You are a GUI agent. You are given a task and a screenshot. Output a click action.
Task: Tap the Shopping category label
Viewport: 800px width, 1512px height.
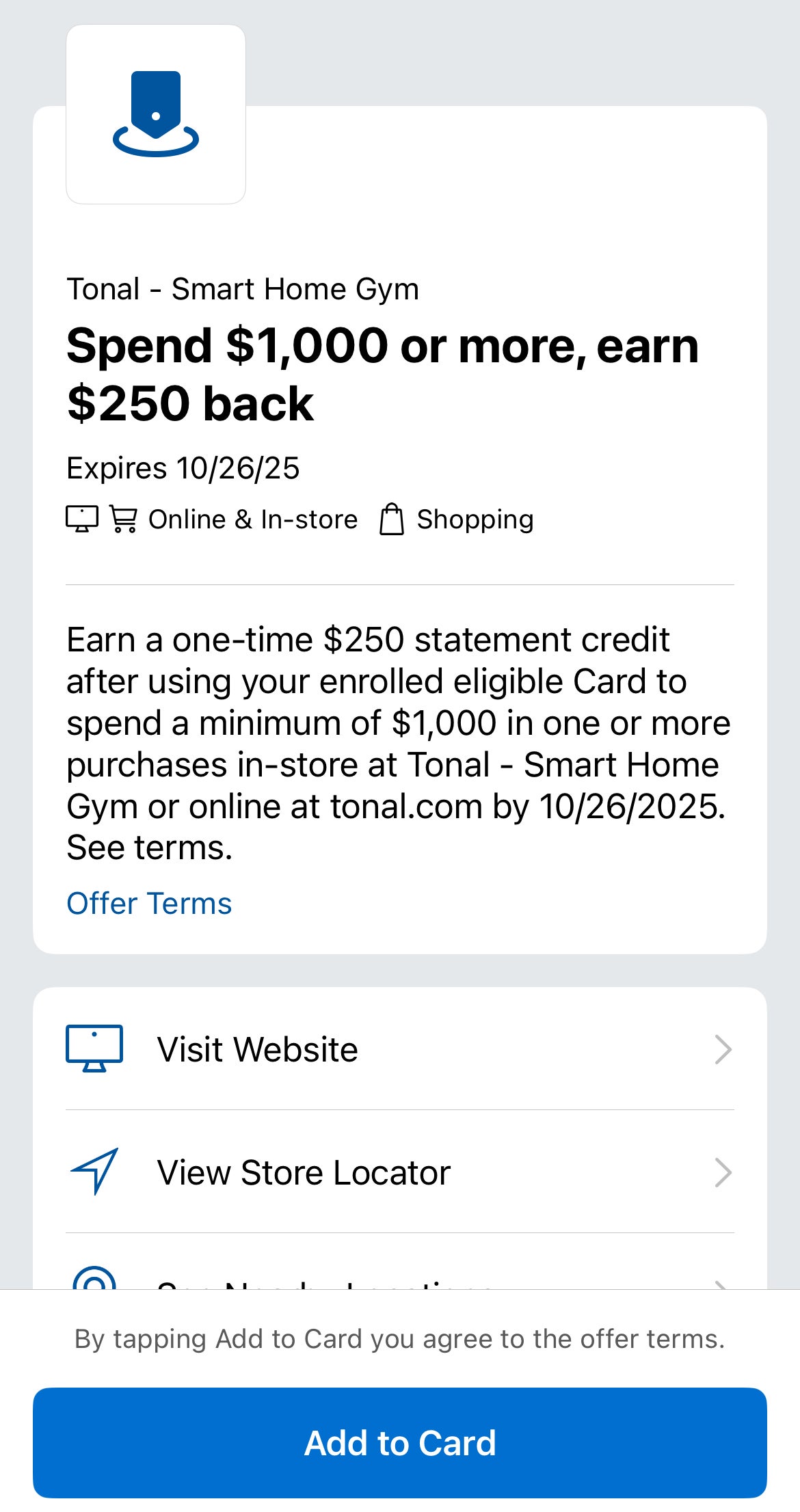tap(475, 519)
